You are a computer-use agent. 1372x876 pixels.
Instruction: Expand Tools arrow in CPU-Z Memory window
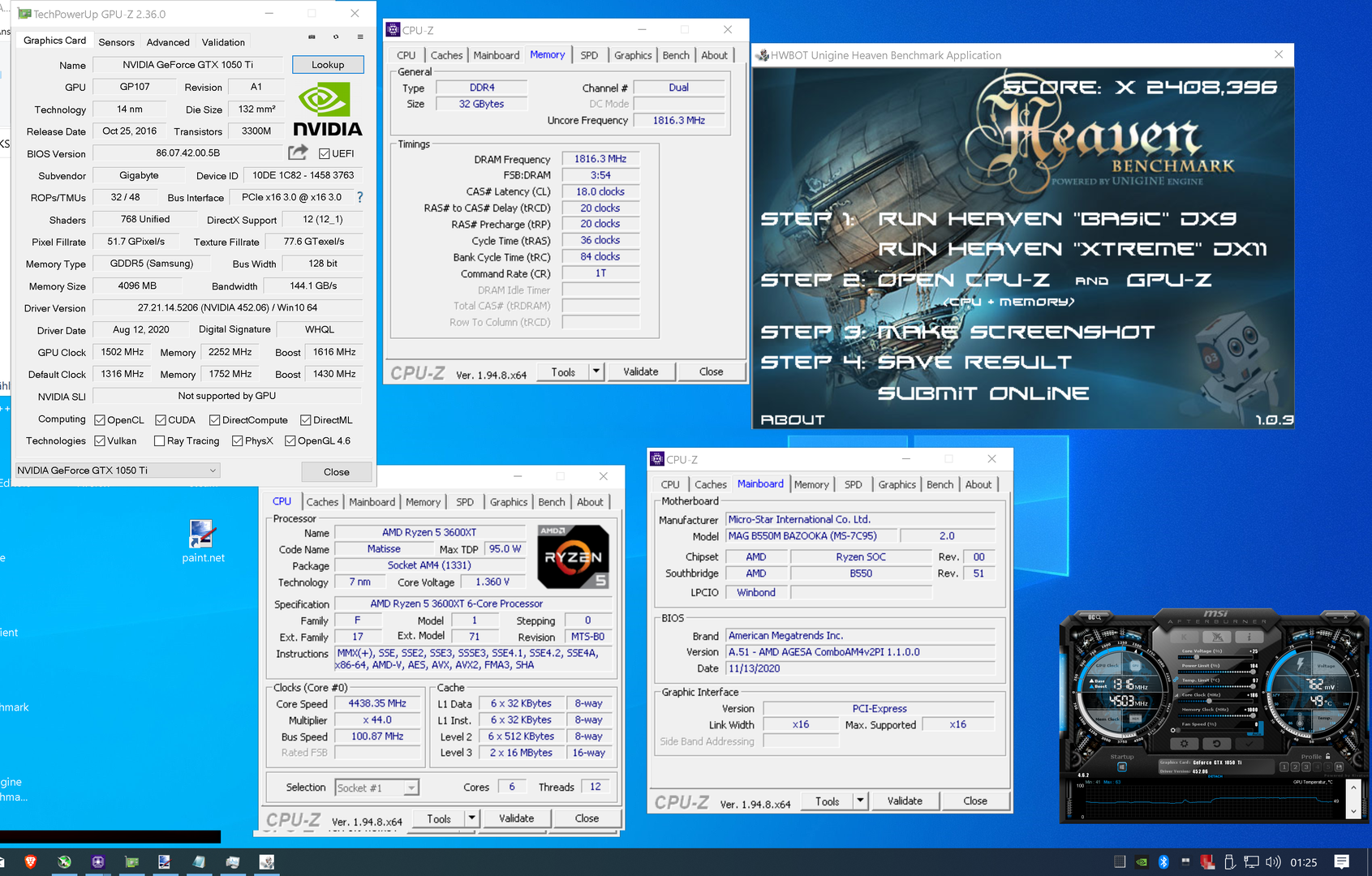pyautogui.click(x=596, y=371)
